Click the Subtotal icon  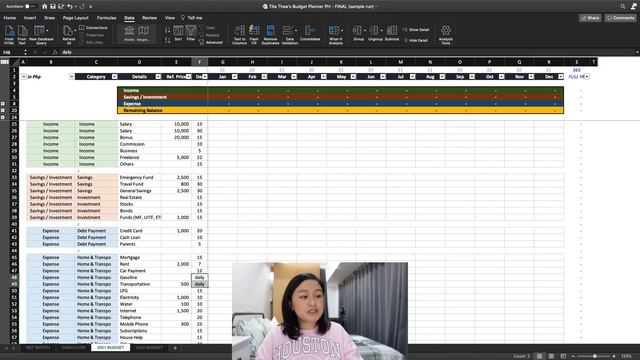[392, 31]
